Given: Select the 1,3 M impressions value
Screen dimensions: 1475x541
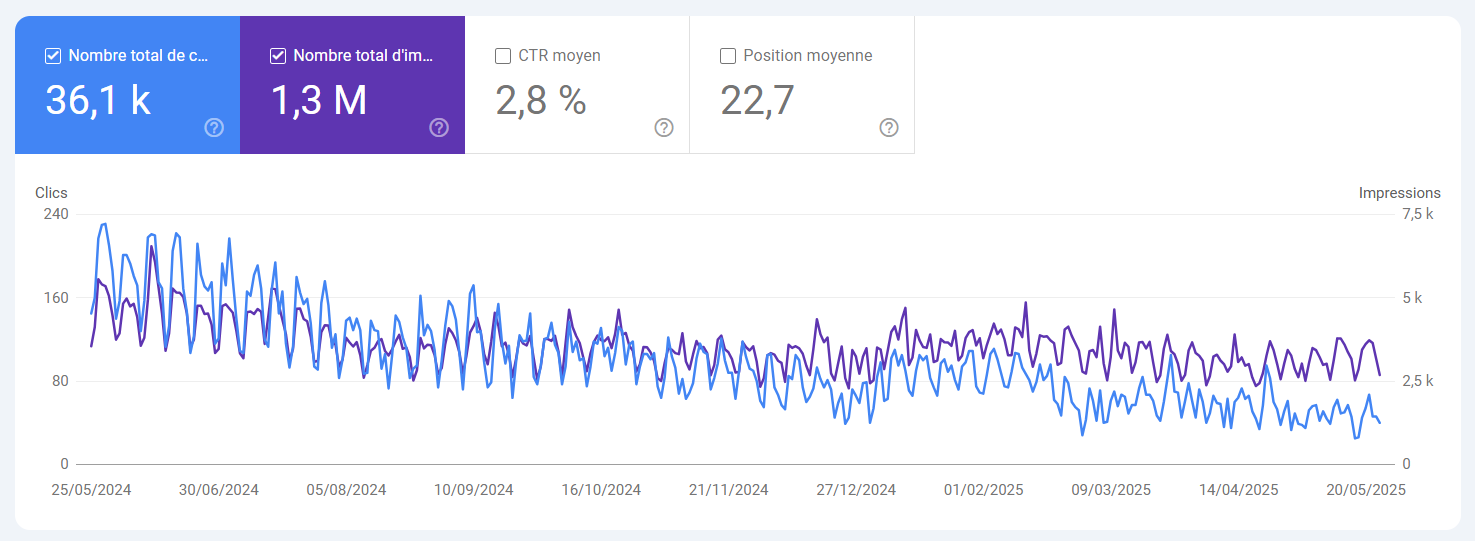Looking at the screenshot, I should tap(319, 100).
